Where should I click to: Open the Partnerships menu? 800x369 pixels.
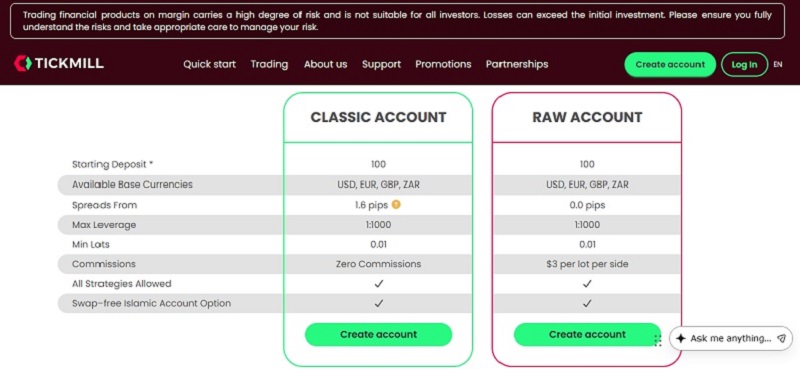coord(517,64)
